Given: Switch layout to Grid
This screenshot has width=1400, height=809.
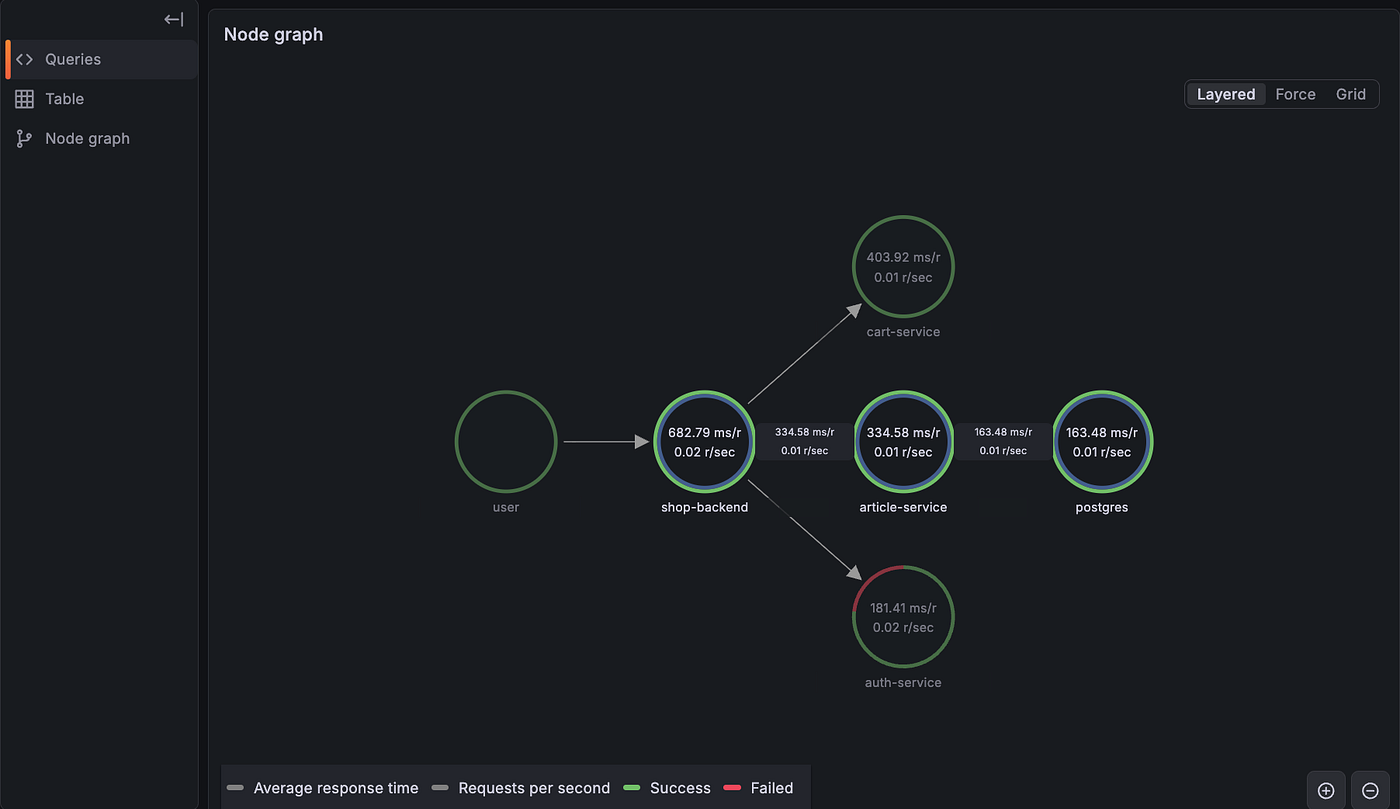Looking at the screenshot, I should [x=1351, y=94].
